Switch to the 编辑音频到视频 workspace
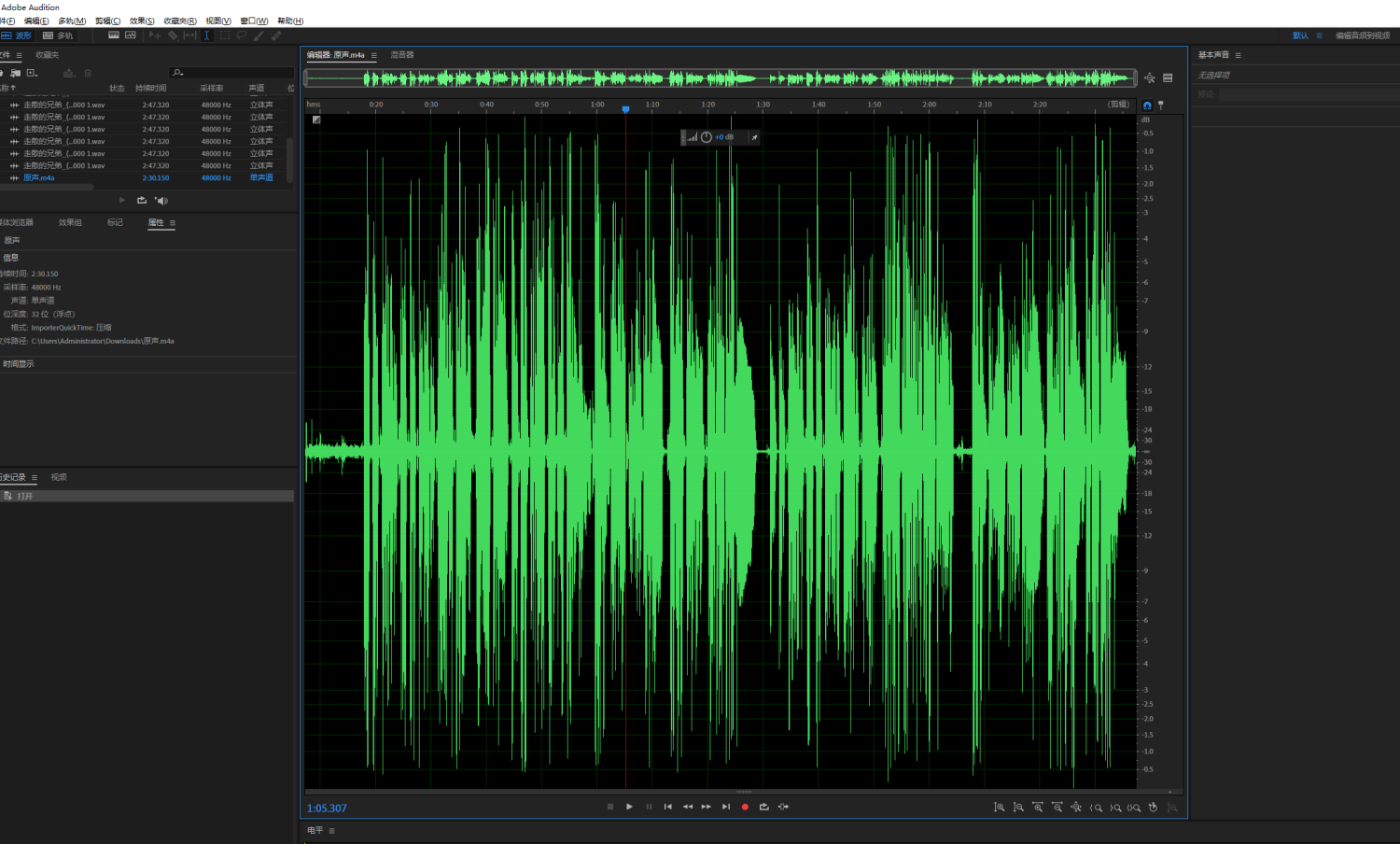 click(x=1363, y=35)
